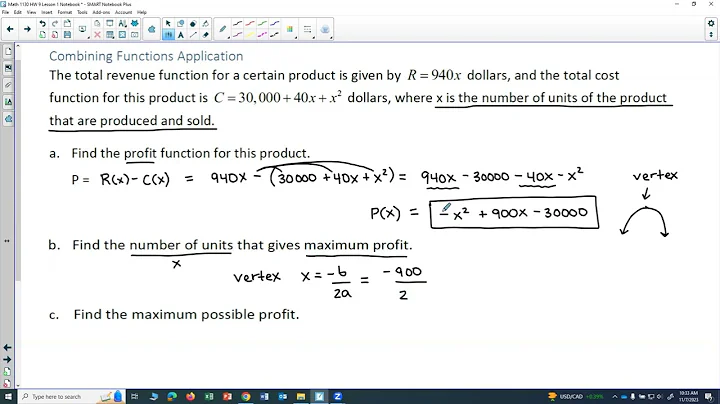The image size is (720, 404).
Task: Open transparency options dropdown
Action: (x=325, y=29)
